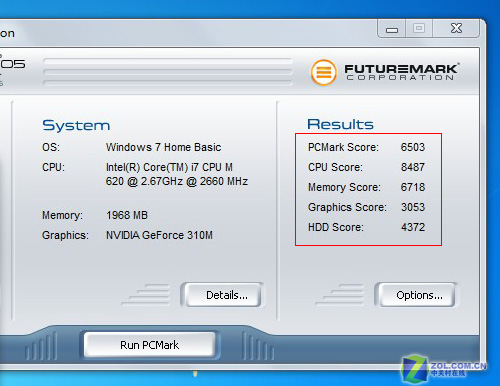Image resolution: width=500 pixels, height=386 pixels.
Task: Click the 'Graphics Score:' label
Action: point(347,207)
